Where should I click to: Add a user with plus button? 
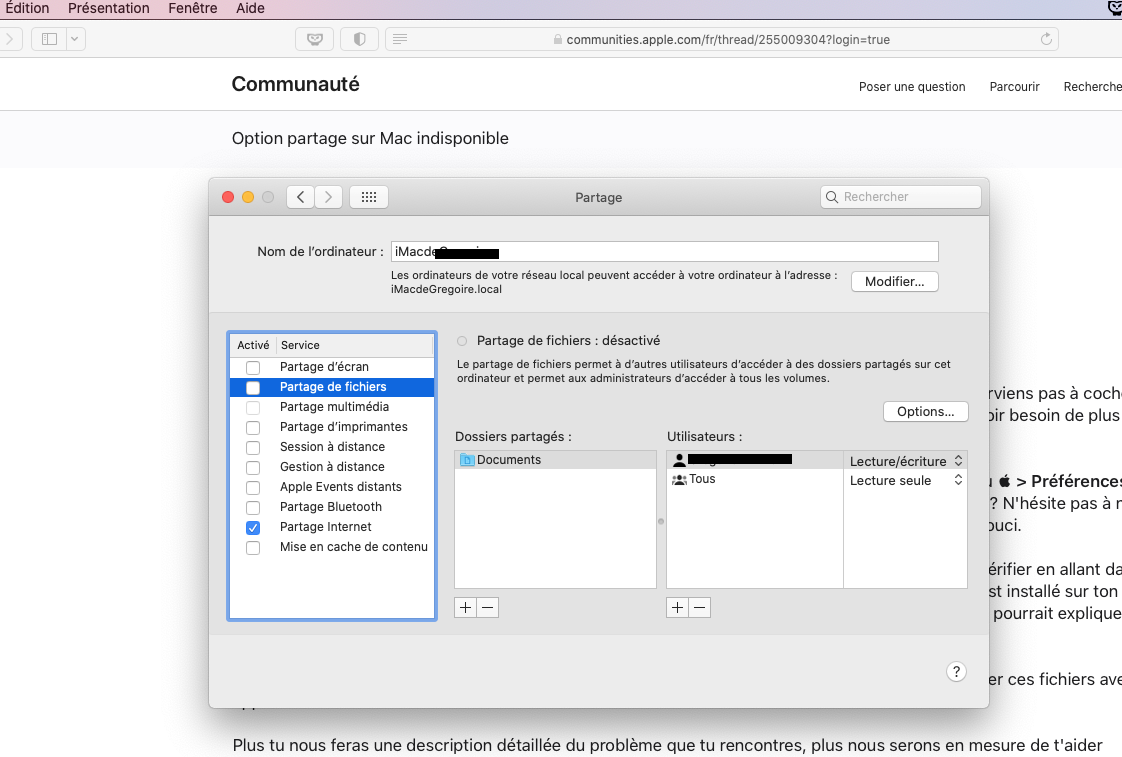pos(678,607)
